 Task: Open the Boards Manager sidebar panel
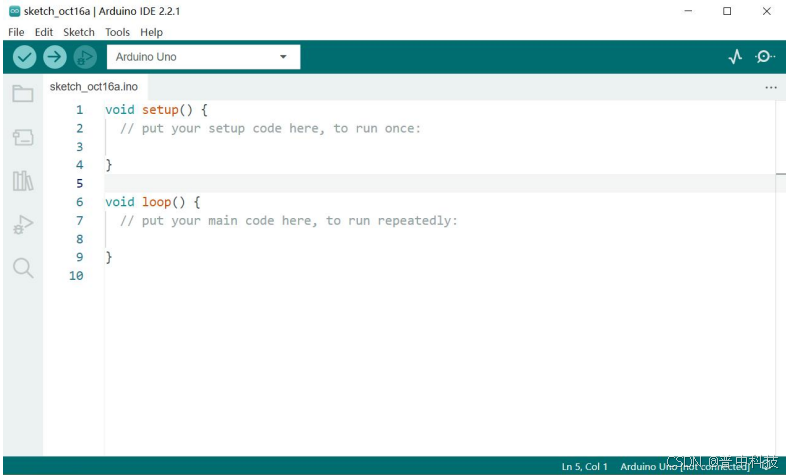23,137
